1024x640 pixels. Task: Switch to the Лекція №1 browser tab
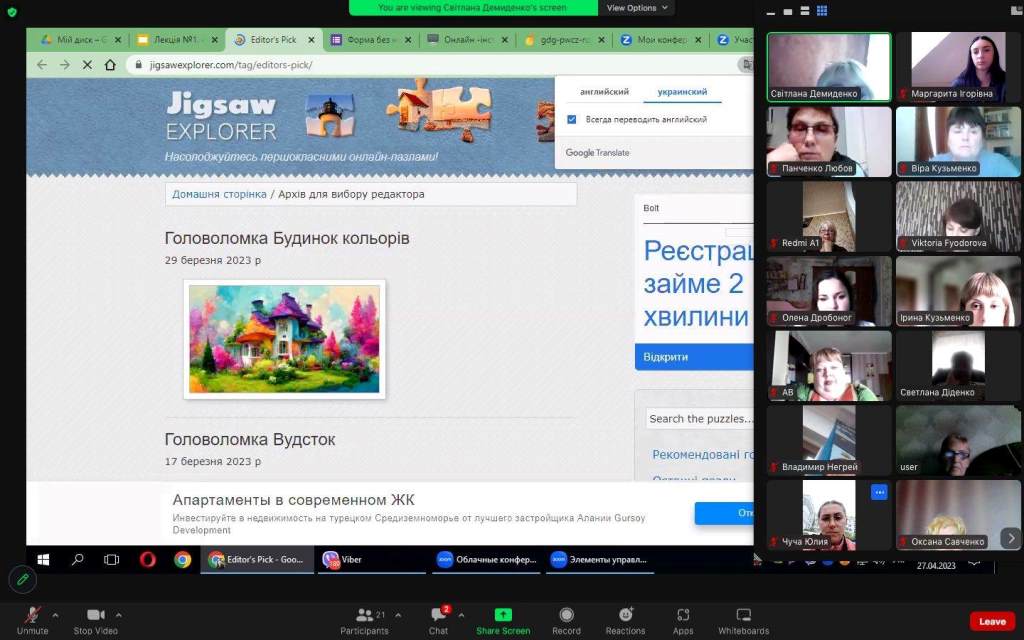point(173,40)
